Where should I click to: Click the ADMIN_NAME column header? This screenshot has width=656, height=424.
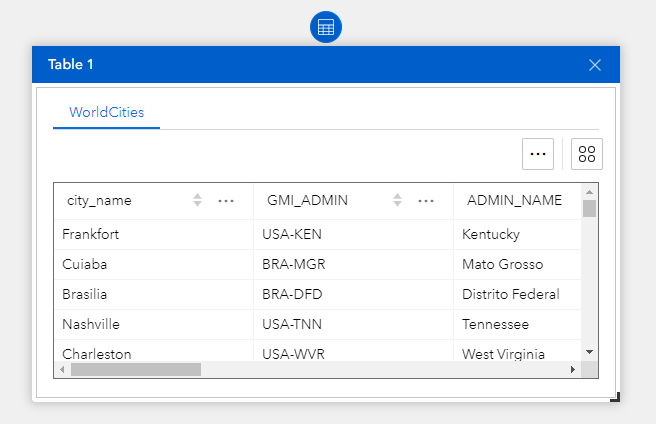click(x=514, y=200)
